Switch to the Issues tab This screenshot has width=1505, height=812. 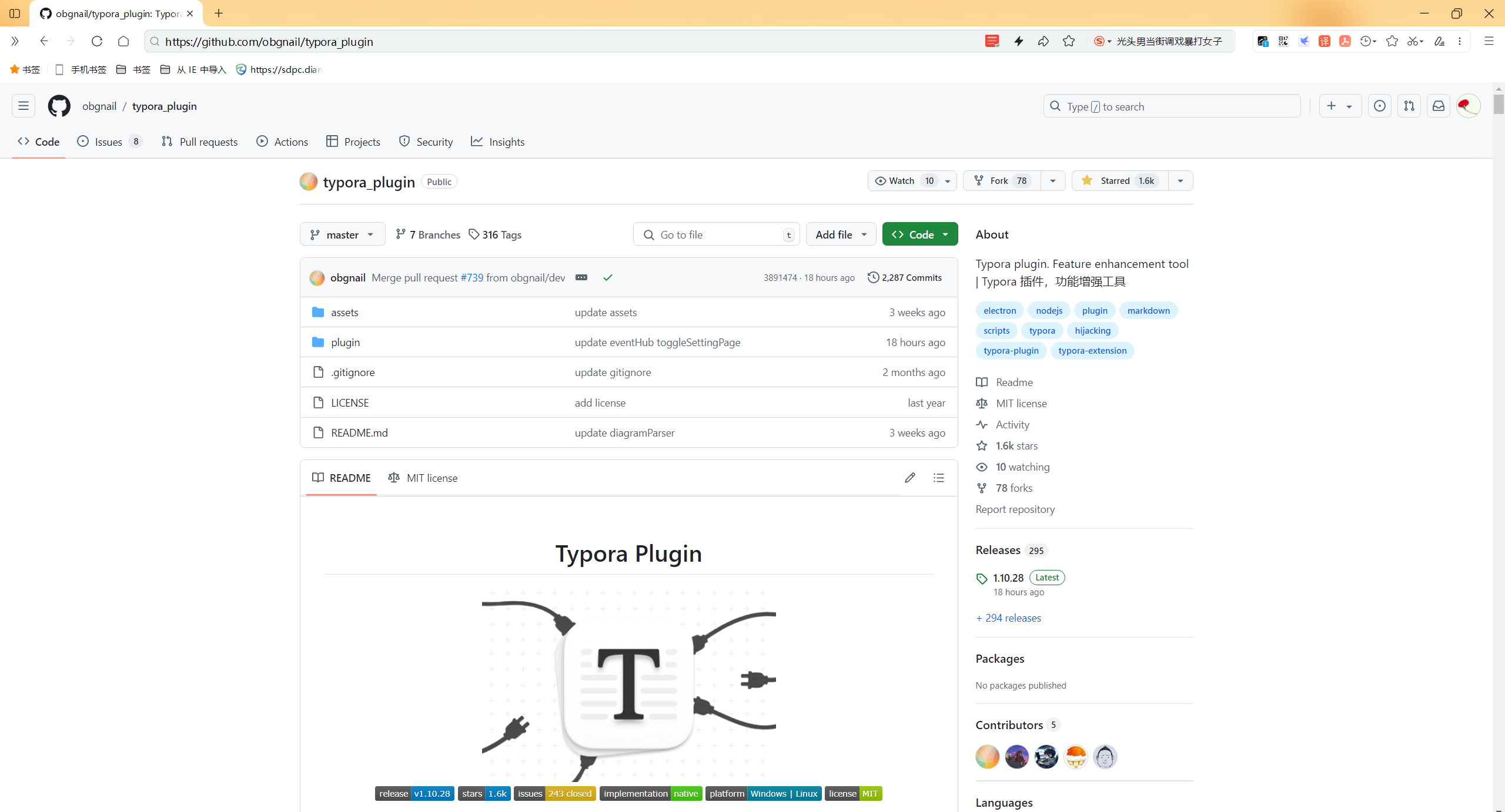[110, 142]
